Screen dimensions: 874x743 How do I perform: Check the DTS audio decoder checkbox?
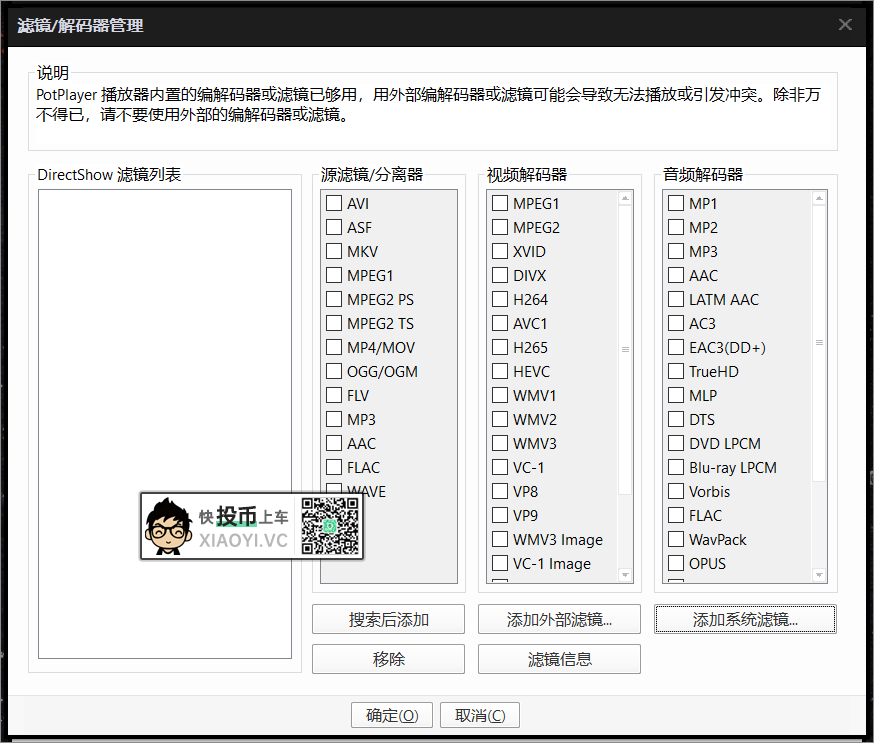pyautogui.click(x=675, y=419)
